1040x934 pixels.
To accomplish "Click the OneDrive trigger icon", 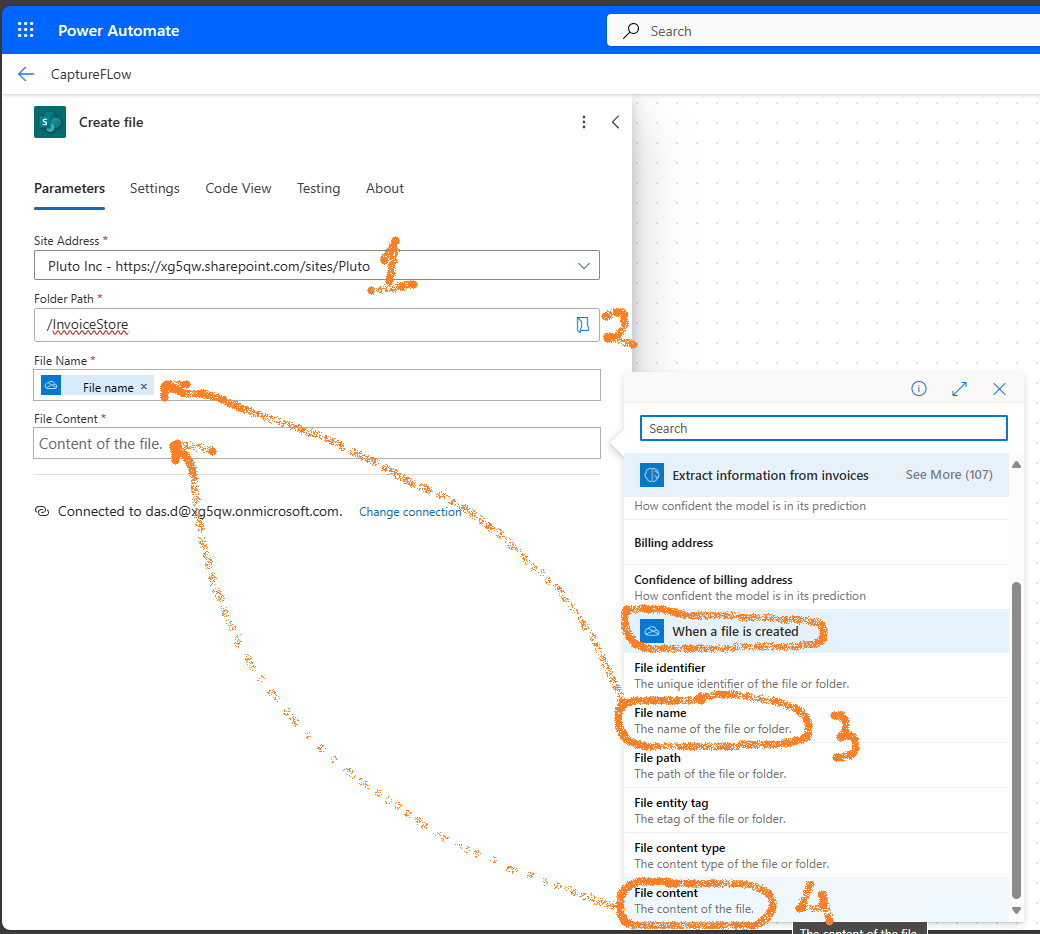I will 652,631.
